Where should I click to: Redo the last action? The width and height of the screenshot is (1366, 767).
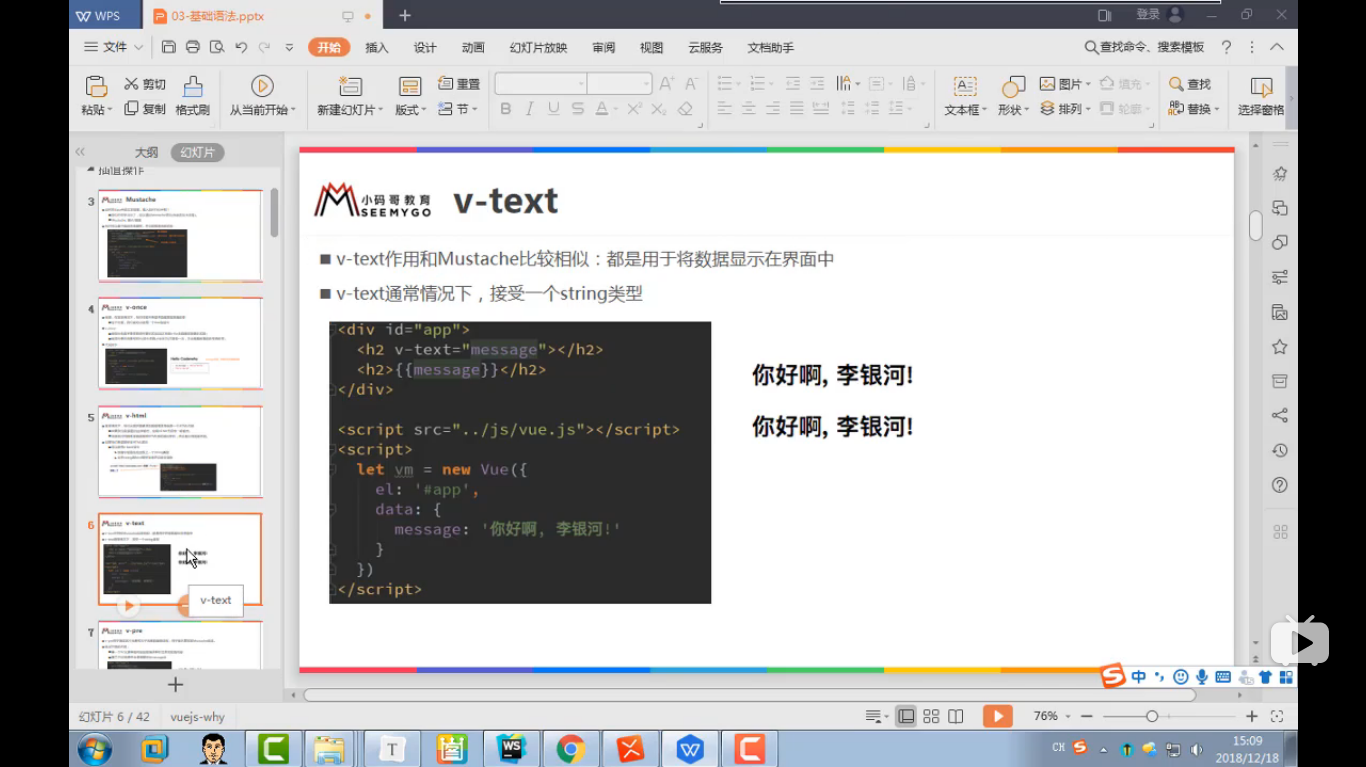(264, 47)
